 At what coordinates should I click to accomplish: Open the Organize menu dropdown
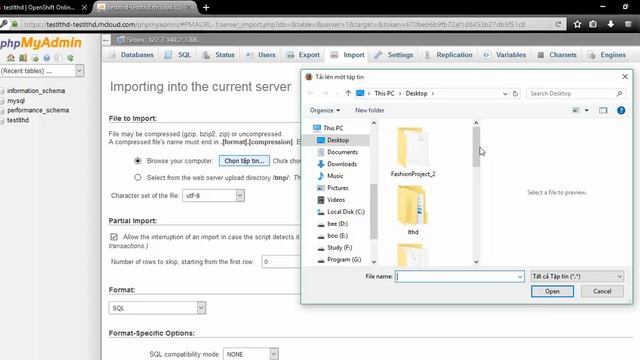[325, 110]
